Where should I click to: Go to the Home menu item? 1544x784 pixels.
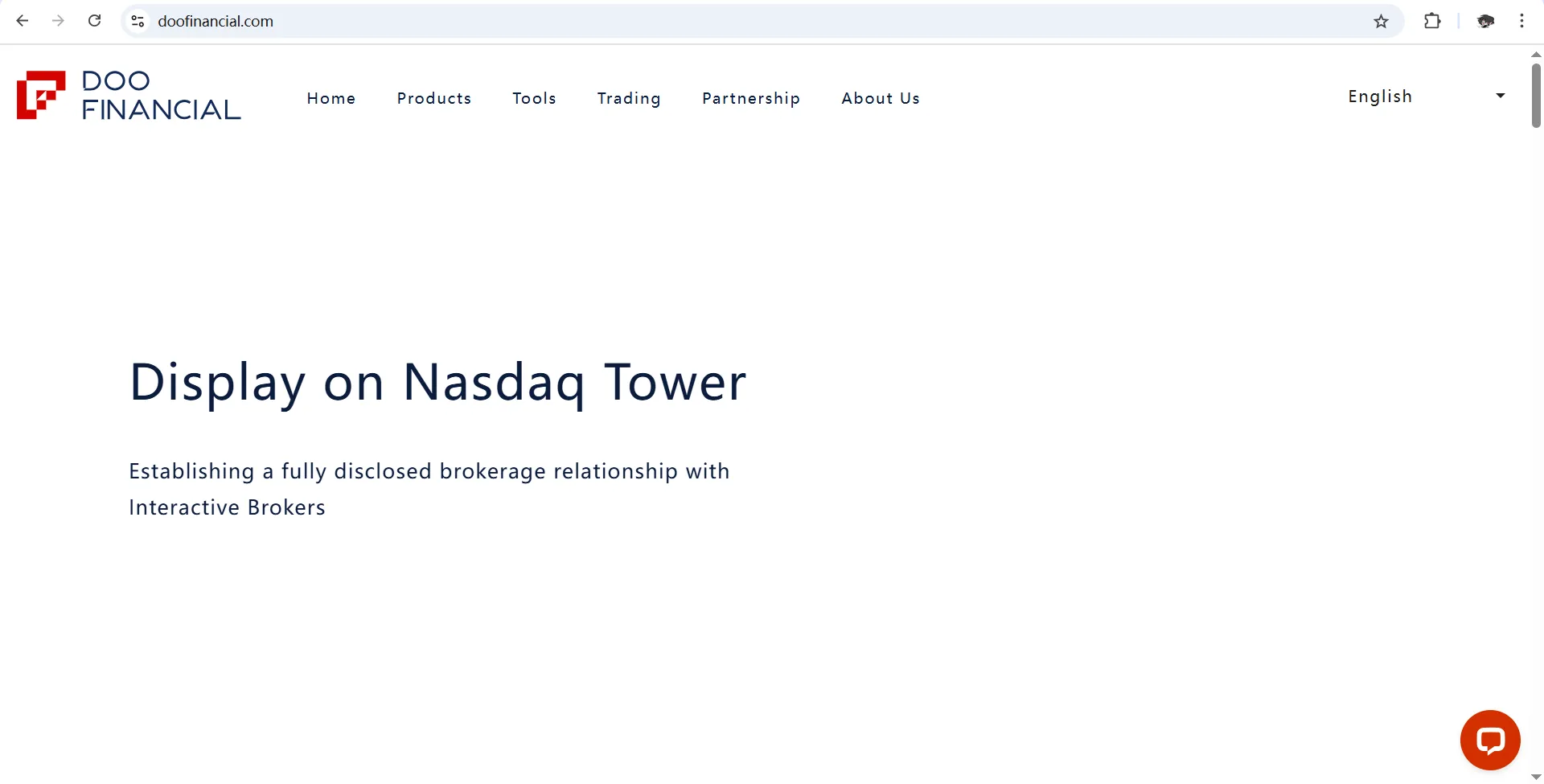point(331,98)
